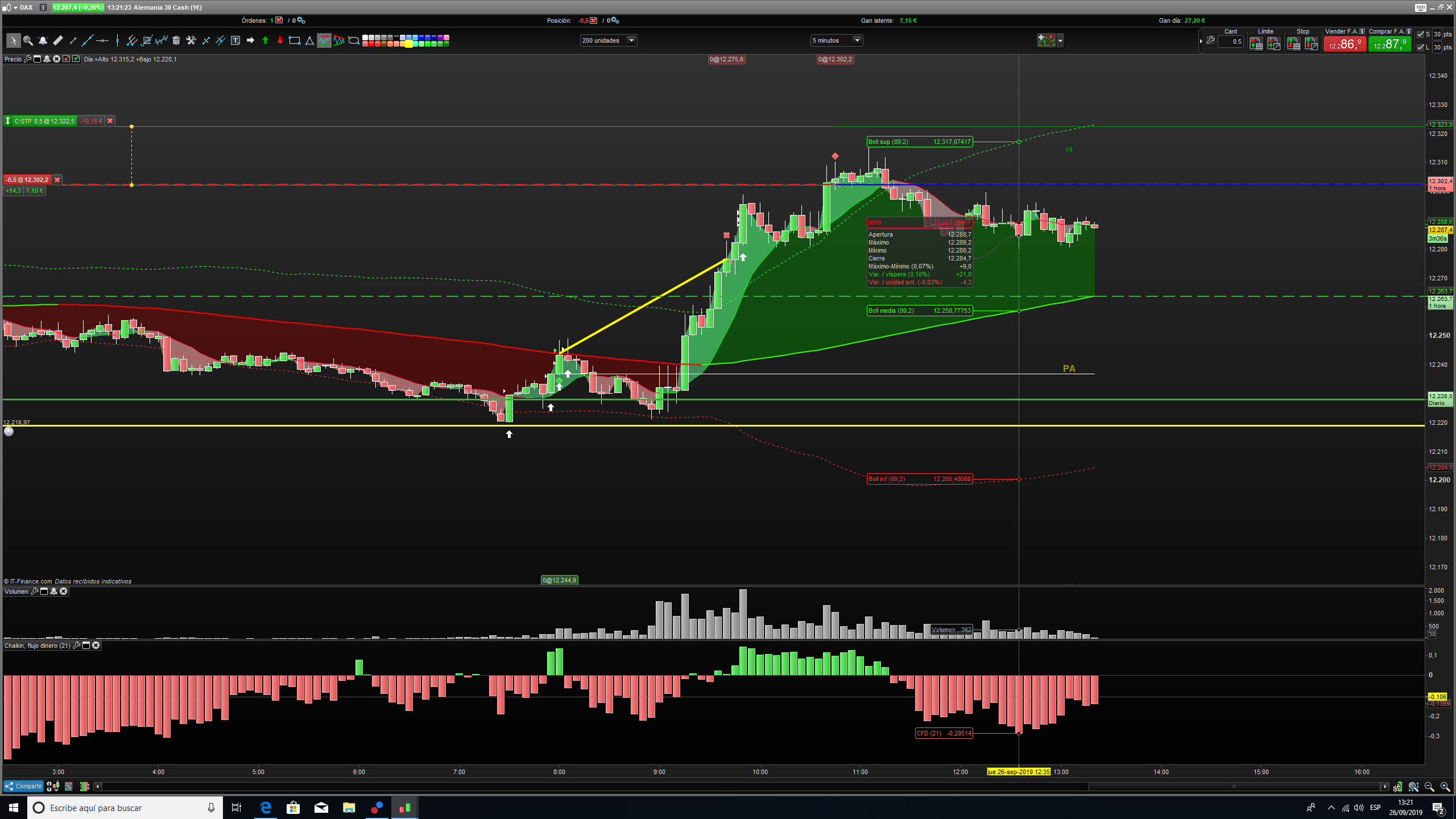This screenshot has width=1456, height=819.
Task: Open Precio indicator settings wrench
Action: pos(27,59)
